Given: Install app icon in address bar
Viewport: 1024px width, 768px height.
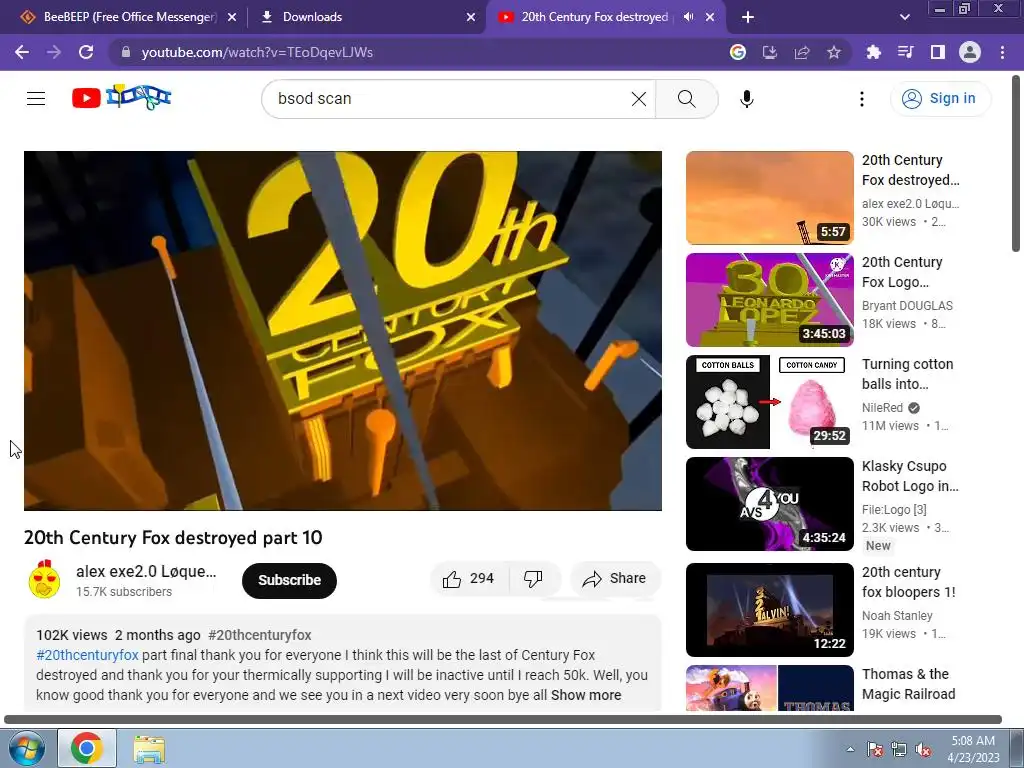Looking at the screenshot, I should pyautogui.click(x=769, y=52).
